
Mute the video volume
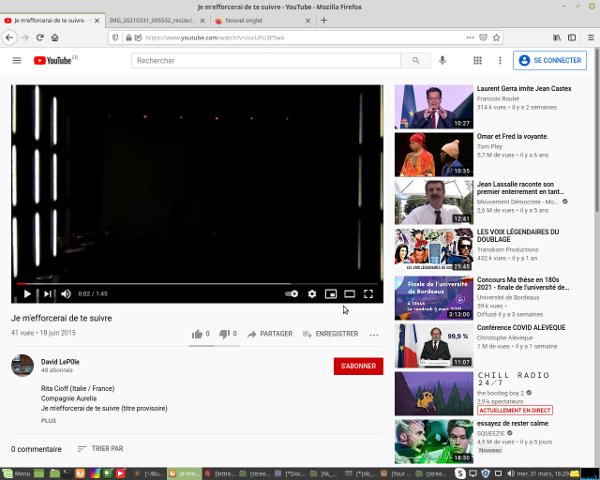[x=66, y=294]
